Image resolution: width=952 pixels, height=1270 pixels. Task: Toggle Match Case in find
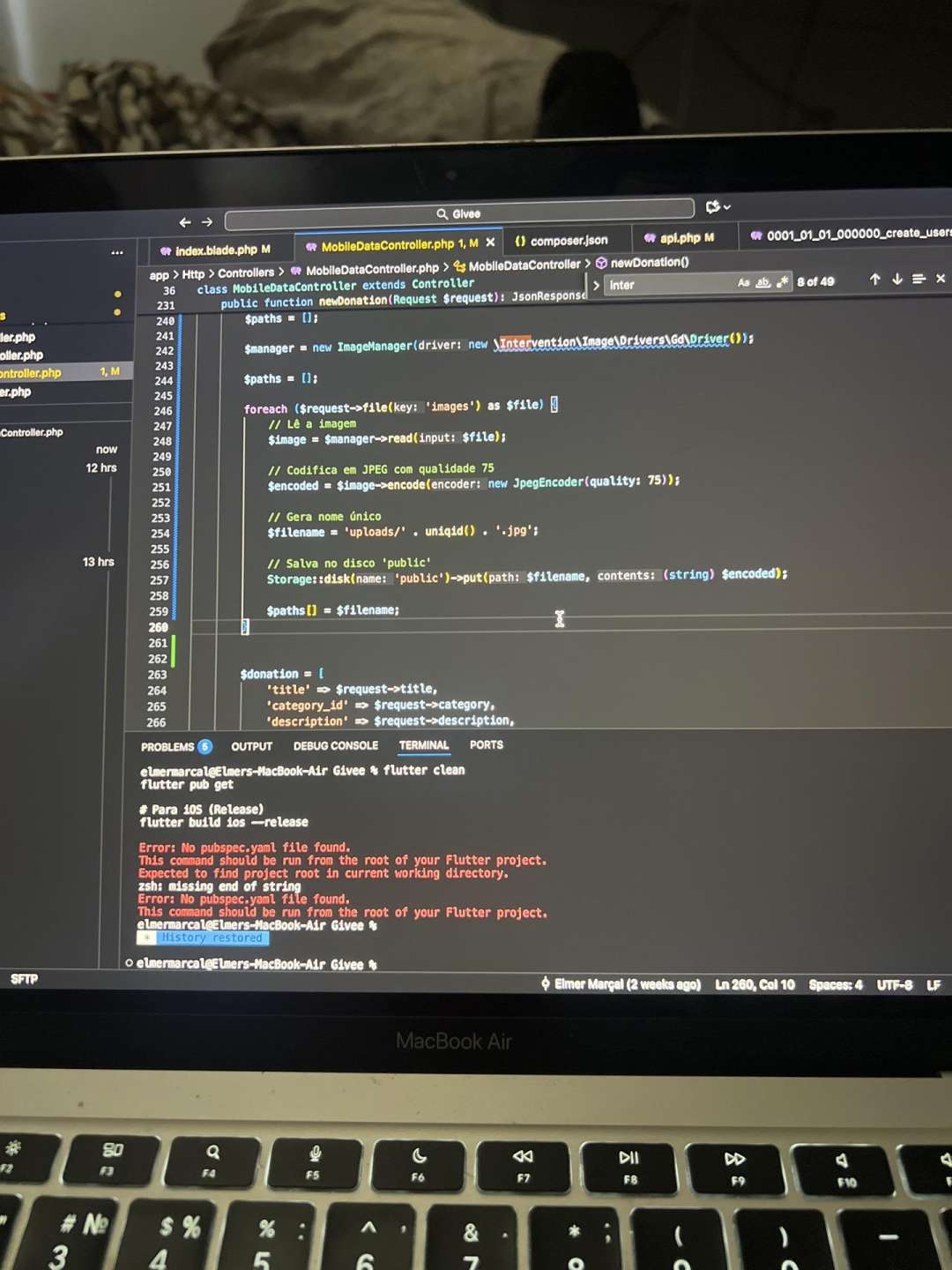point(743,283)
